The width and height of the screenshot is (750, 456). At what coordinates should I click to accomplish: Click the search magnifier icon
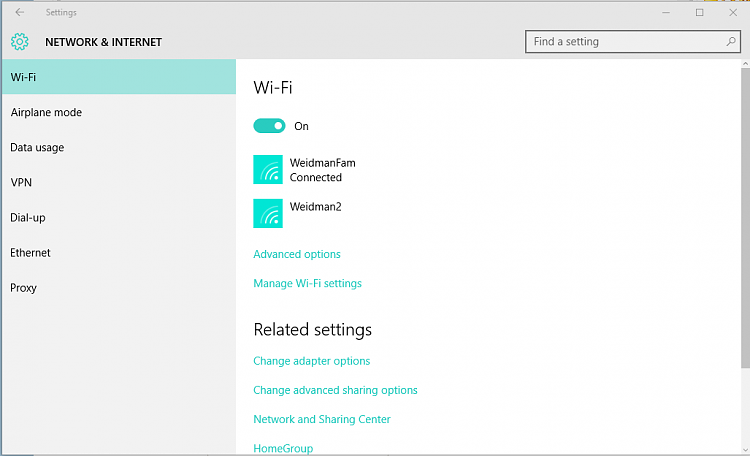(731, 42)
